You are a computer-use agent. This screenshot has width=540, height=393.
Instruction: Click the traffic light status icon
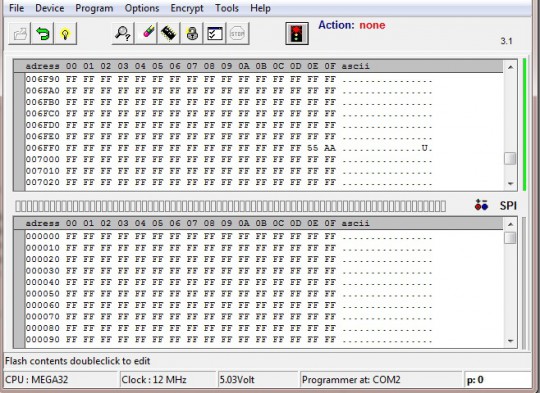297,34
